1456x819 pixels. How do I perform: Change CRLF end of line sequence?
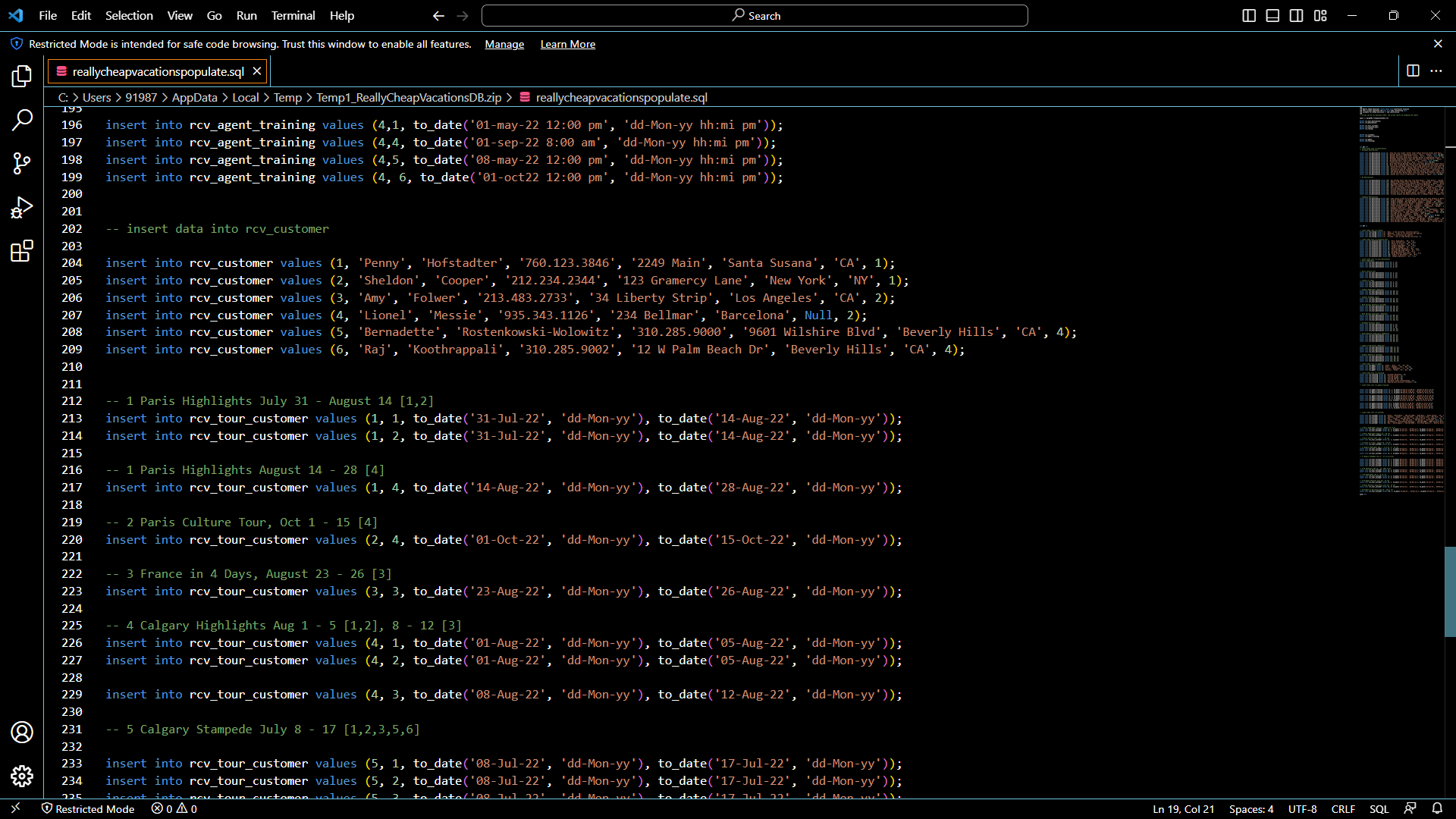1343,809
